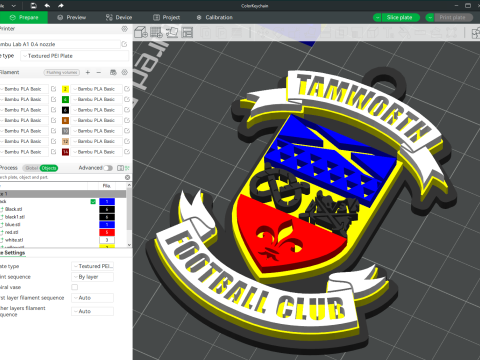Image resolution: width=480 pixels, height=360 pixels.
Task: Click red.stl filament color cell
Action: coord(107,232)
